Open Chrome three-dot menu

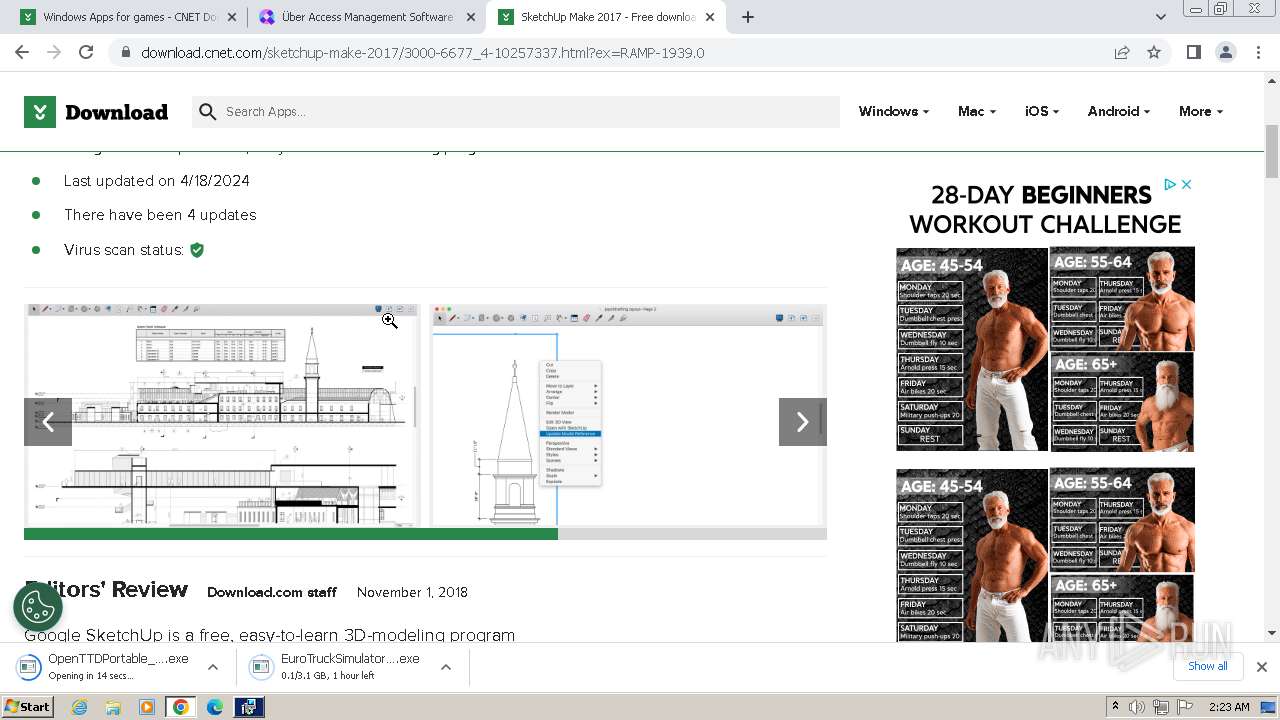[1258, 52]
